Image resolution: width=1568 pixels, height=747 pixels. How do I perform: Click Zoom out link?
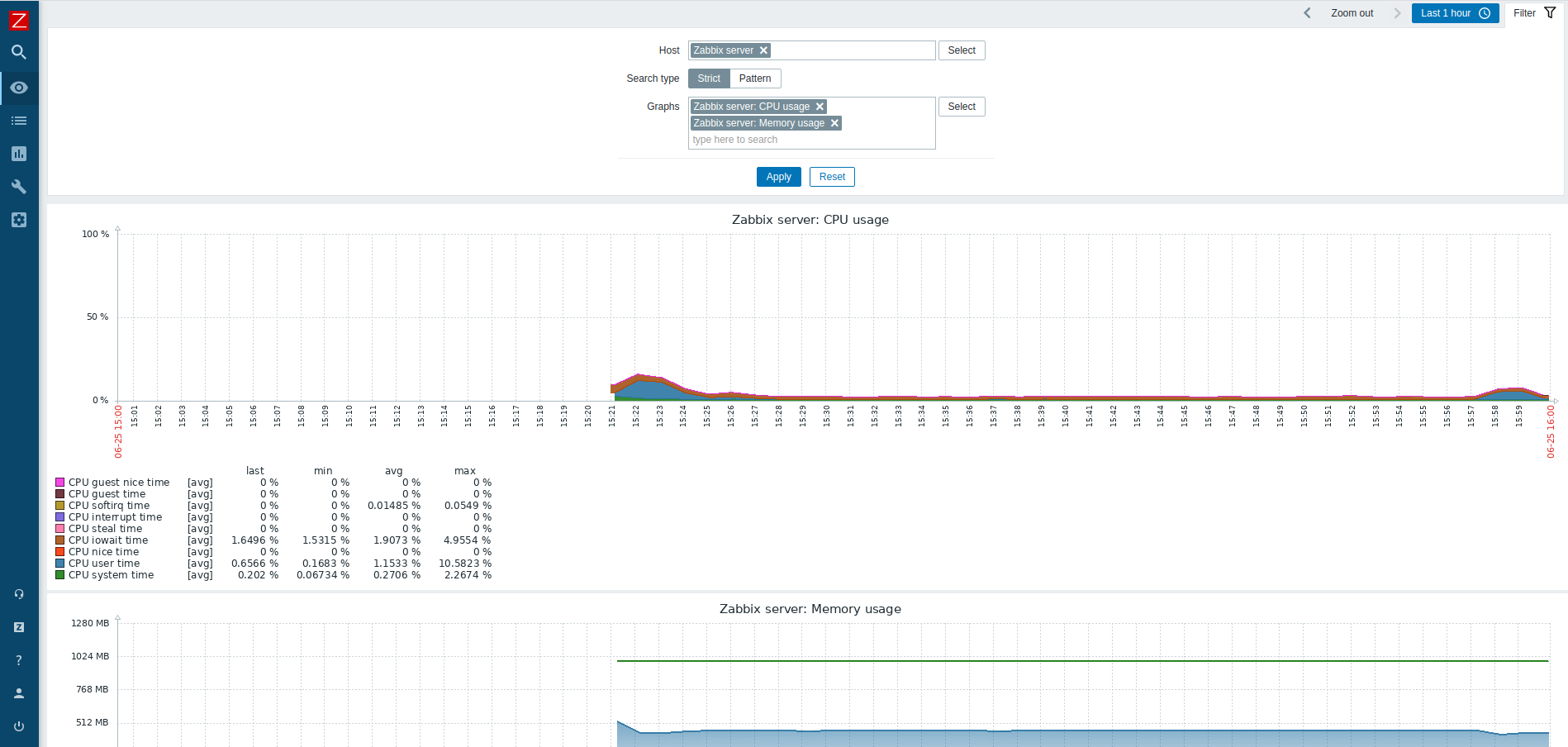coord(1352,13)
